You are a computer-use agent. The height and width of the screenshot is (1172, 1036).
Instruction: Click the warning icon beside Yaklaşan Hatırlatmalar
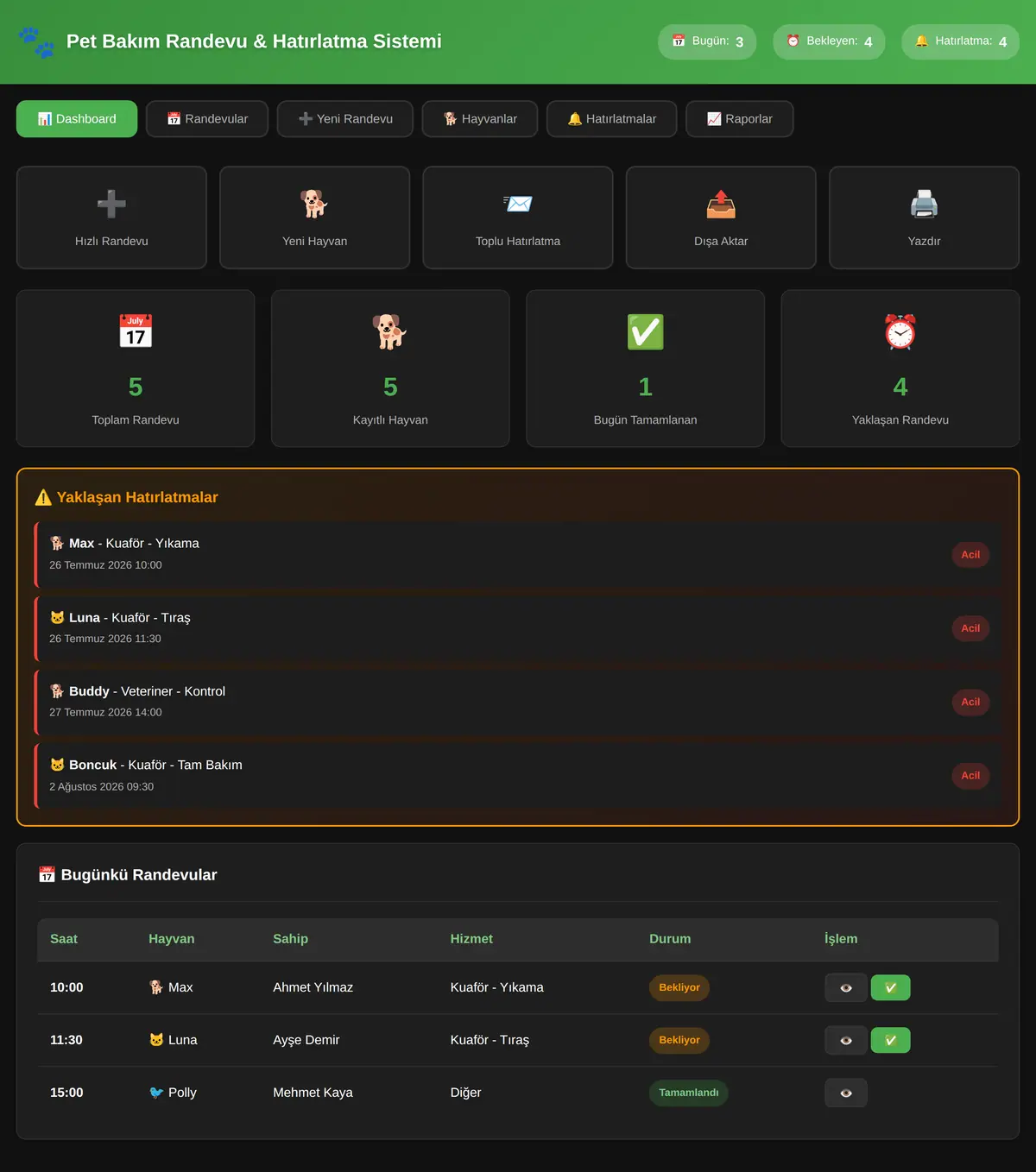click(43, 497)
